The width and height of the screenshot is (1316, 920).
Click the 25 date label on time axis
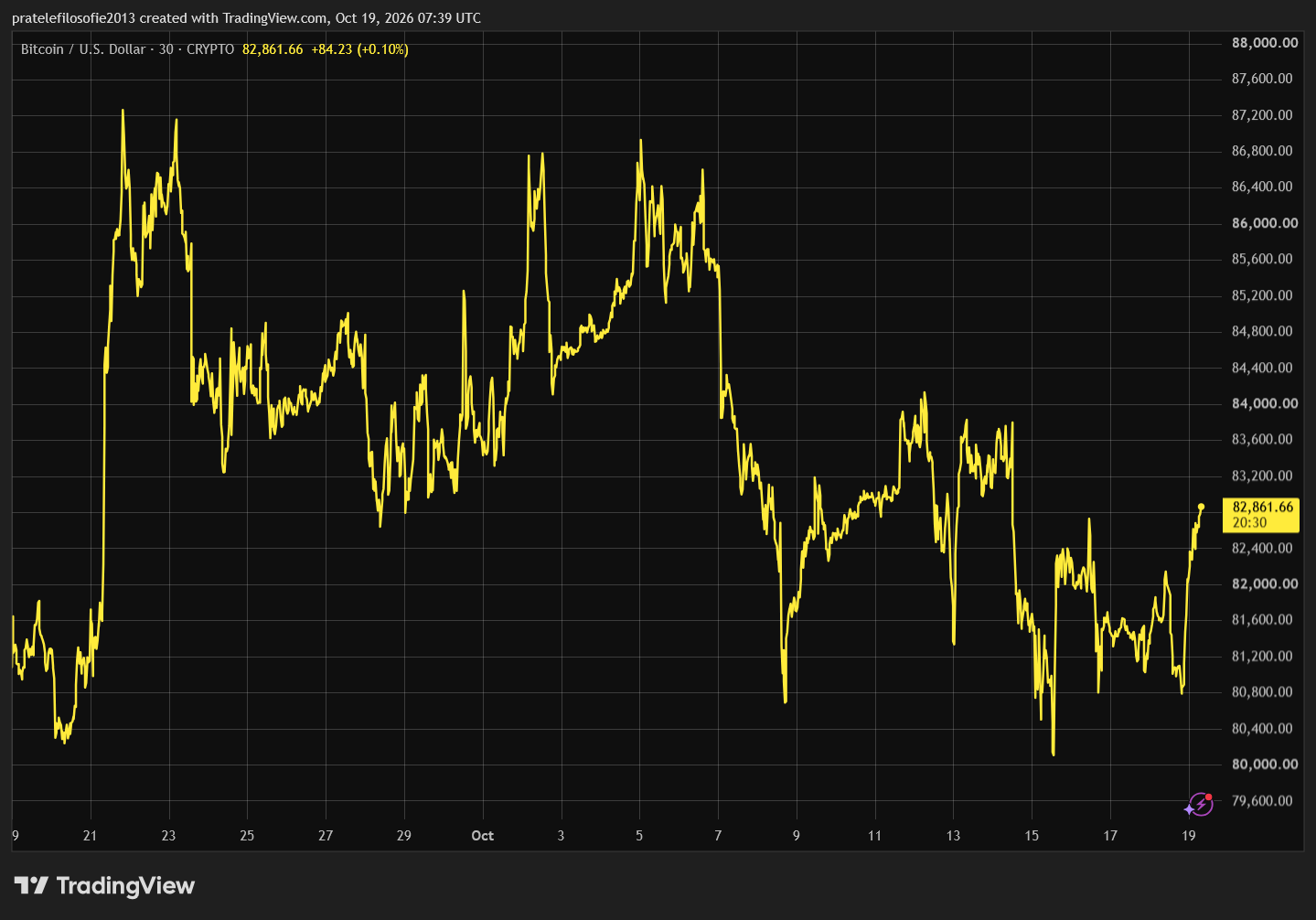[247, 835]
